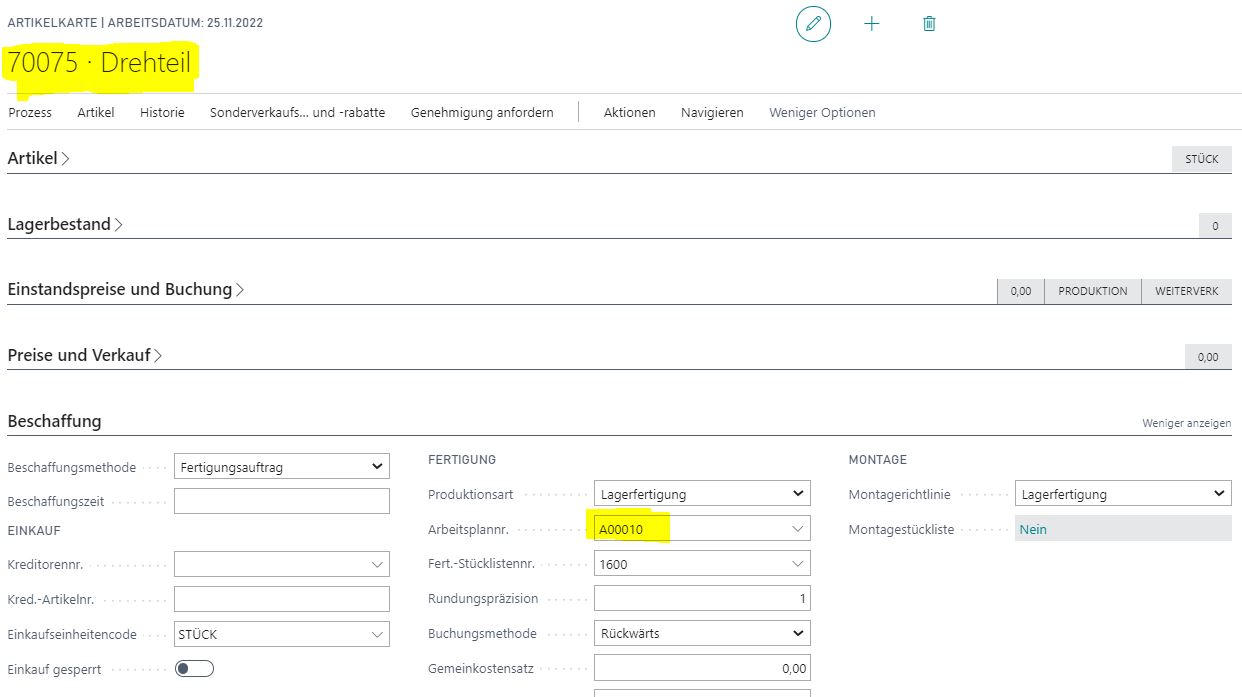The image size is (1242, 697).
Task: Click the PRODUKTION summary value
Action: pyautogui.click(x=1093, y=291)
